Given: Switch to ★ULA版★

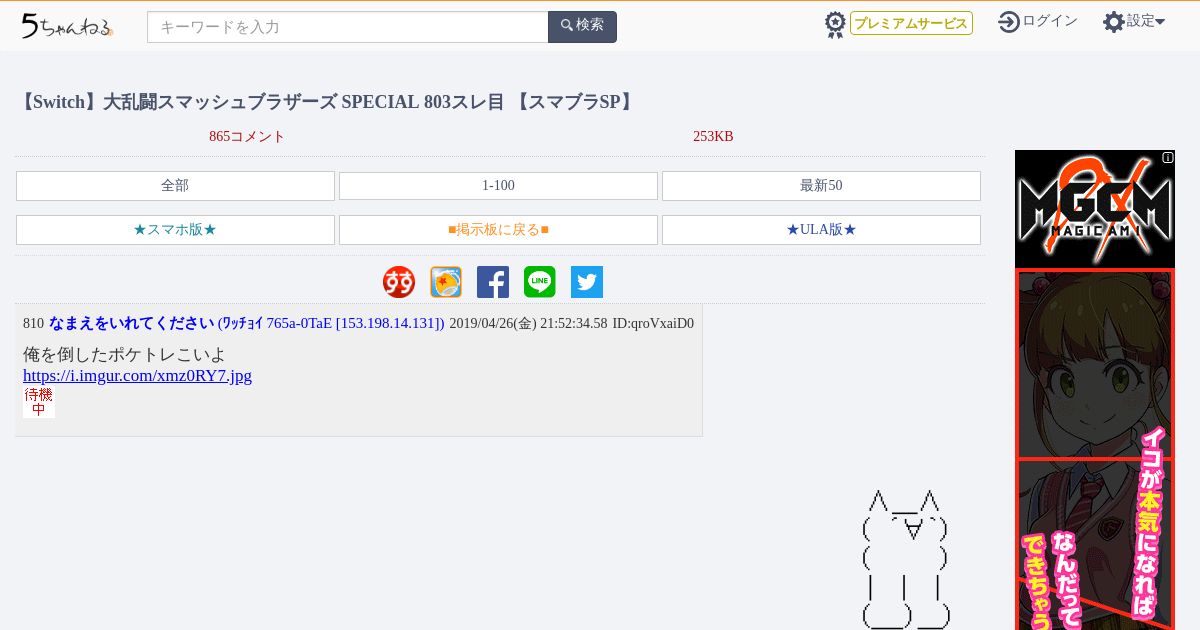Looking at the screenshot, I should pos(821,230).
